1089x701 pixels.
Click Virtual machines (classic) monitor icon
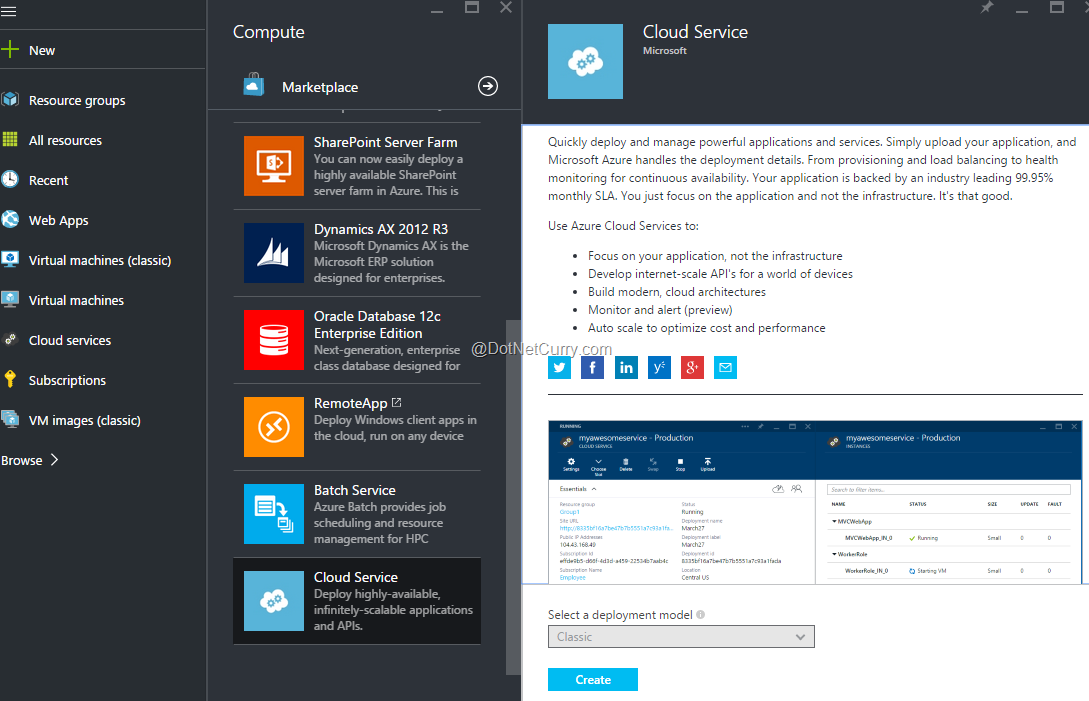pyautogui.click(x=10, y=260)
